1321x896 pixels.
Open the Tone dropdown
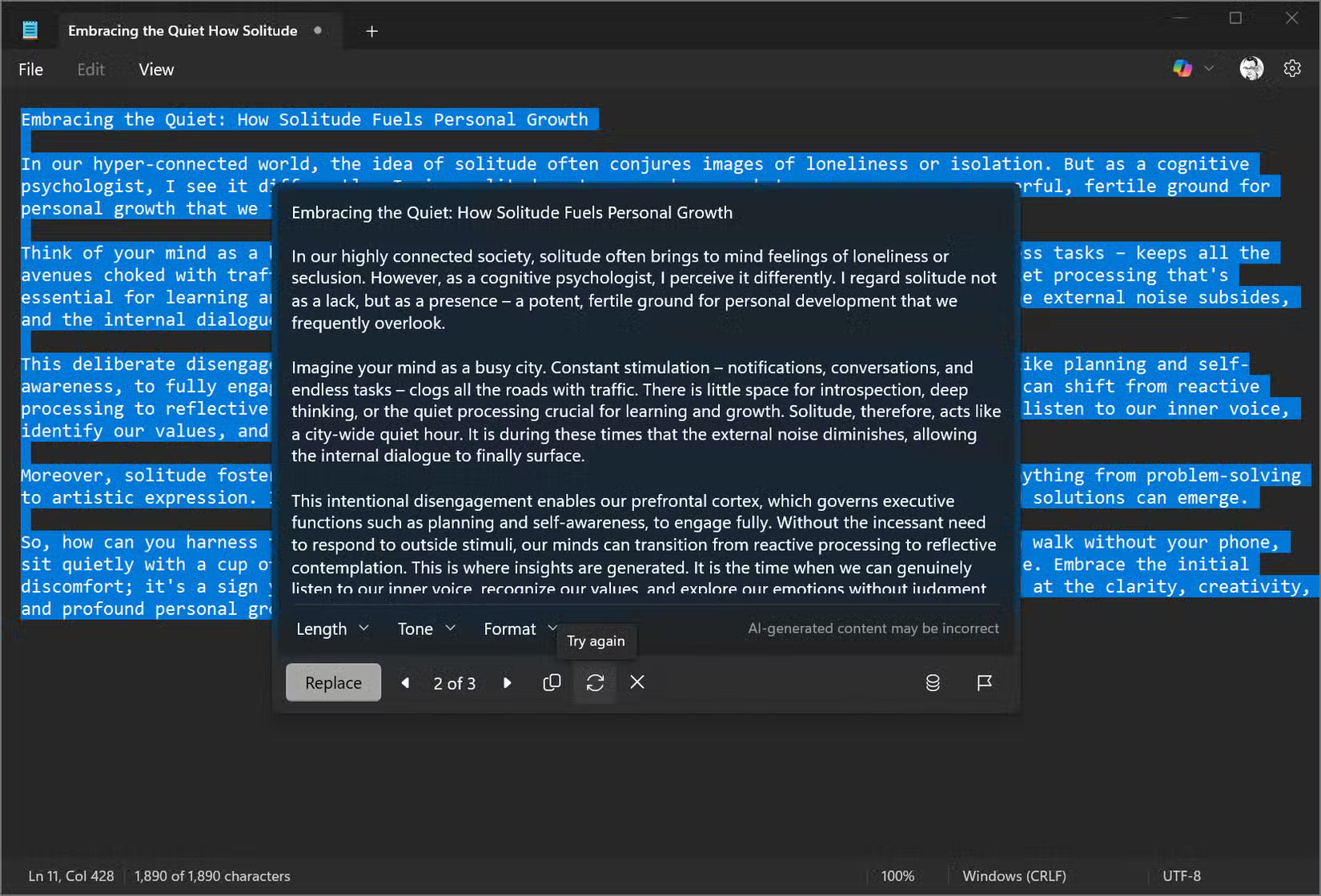coord(424,629)
